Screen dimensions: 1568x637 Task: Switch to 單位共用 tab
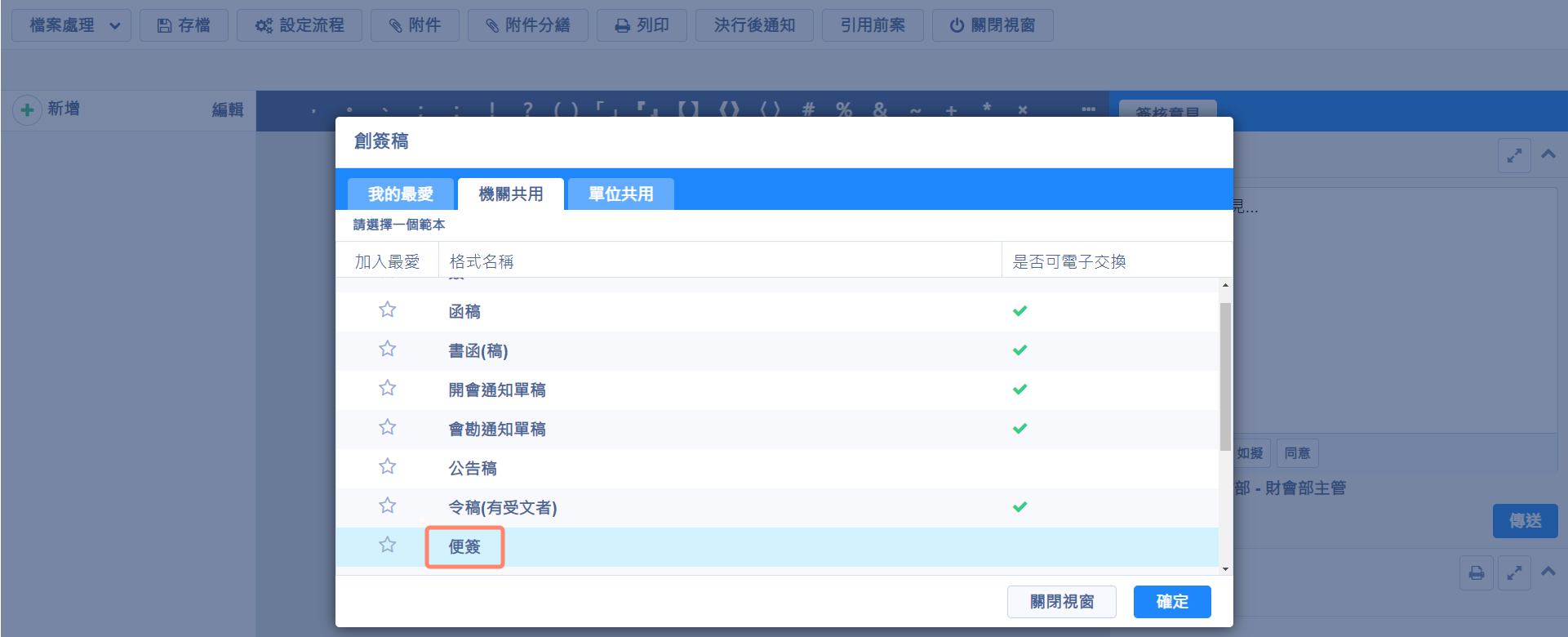coord(620,194)
